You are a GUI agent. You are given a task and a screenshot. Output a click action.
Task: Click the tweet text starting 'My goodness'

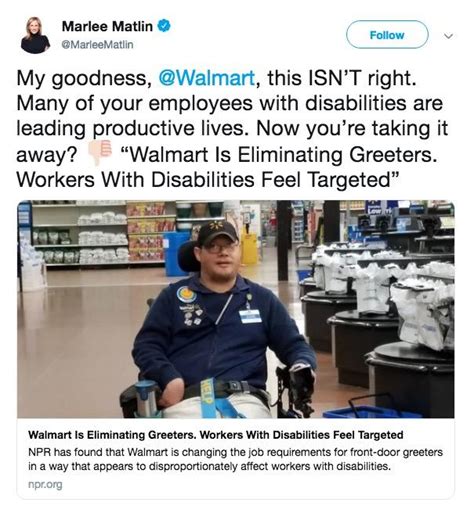[232, 129]
